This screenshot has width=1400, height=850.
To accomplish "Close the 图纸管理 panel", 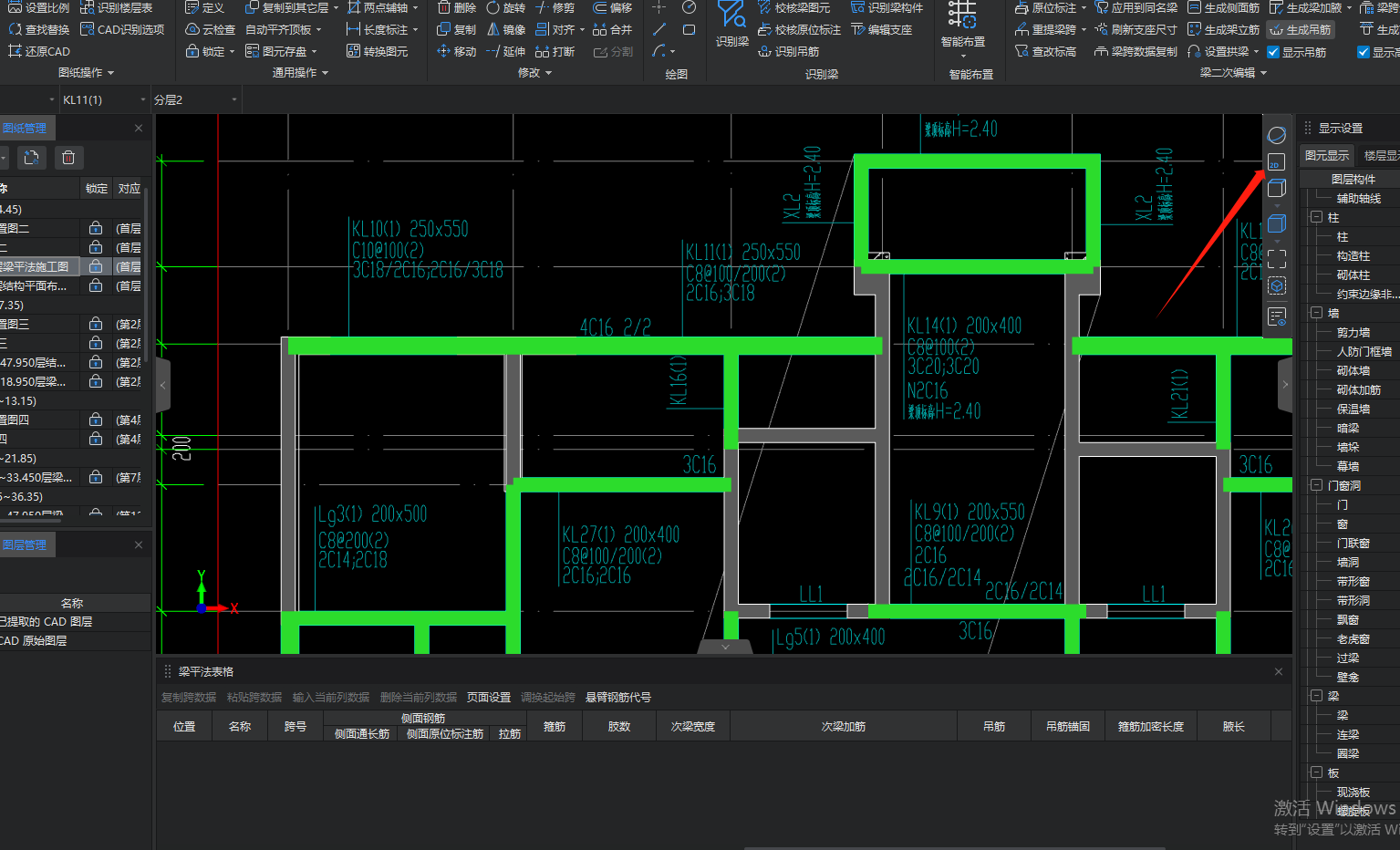I will click(x=139, y=128).
